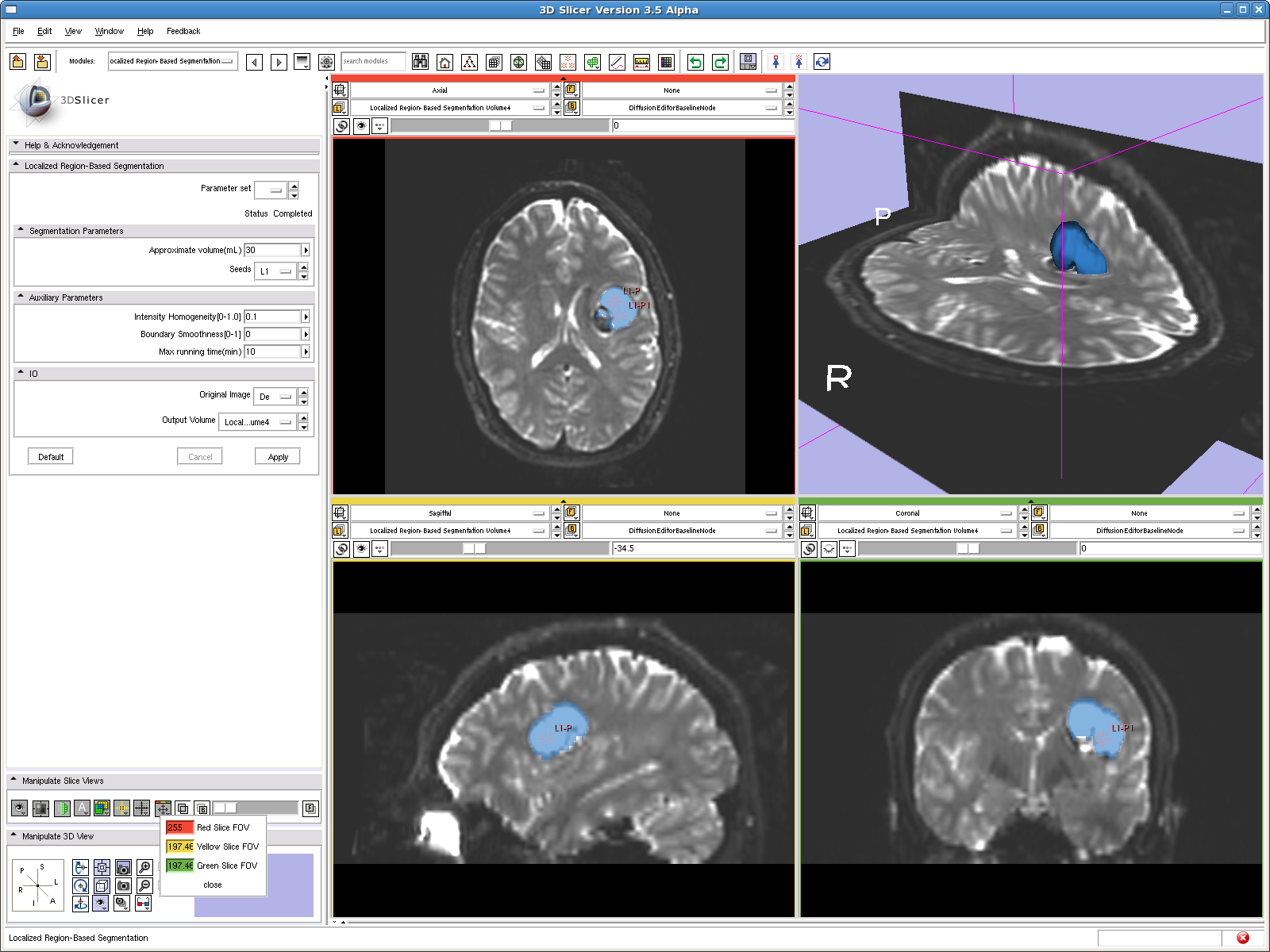This screenshot has height=952, width=1270.
Task: Click the Default button
Action: (51, 457)
